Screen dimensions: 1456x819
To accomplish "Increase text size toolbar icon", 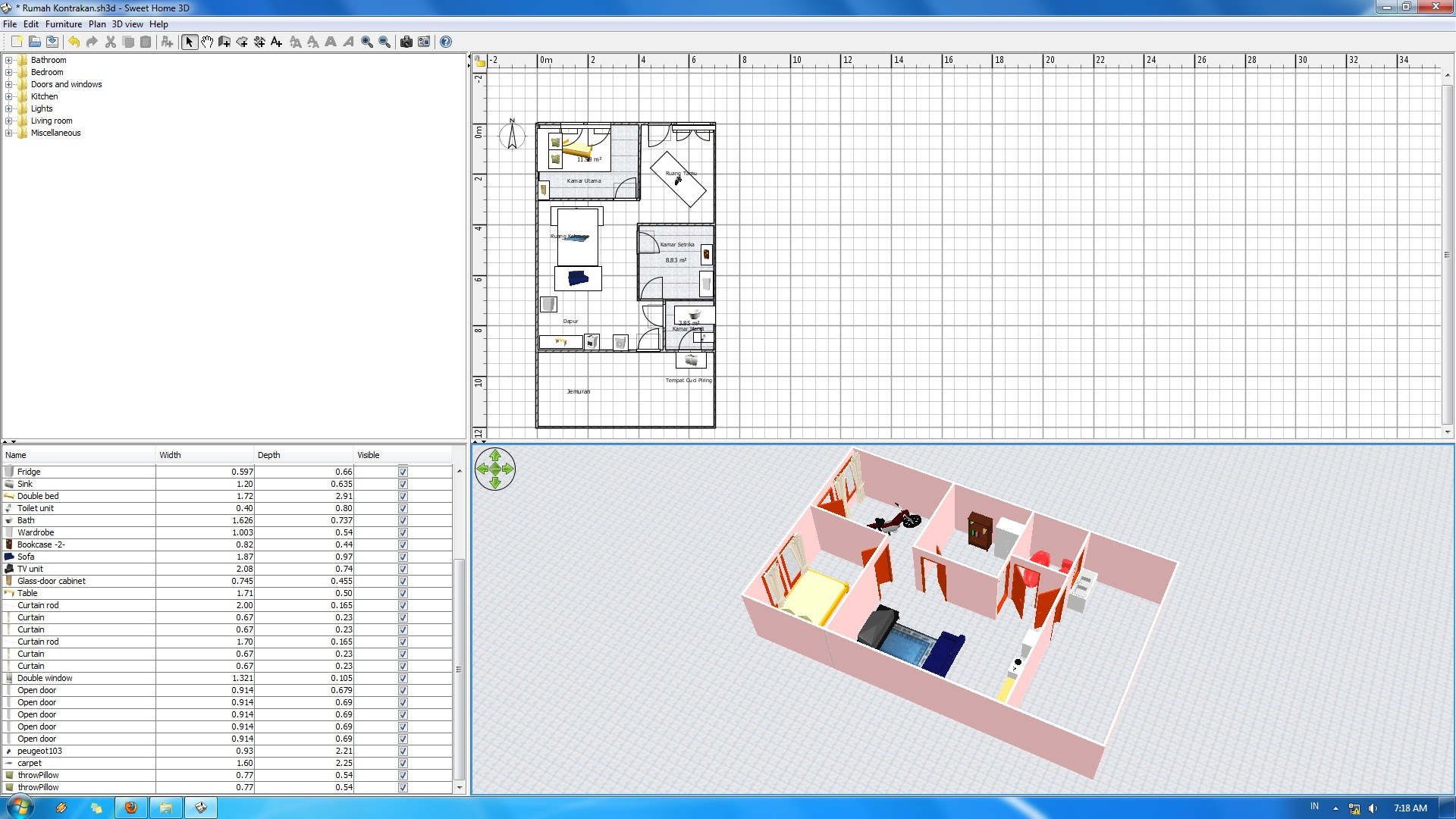I will pos(296,42).
